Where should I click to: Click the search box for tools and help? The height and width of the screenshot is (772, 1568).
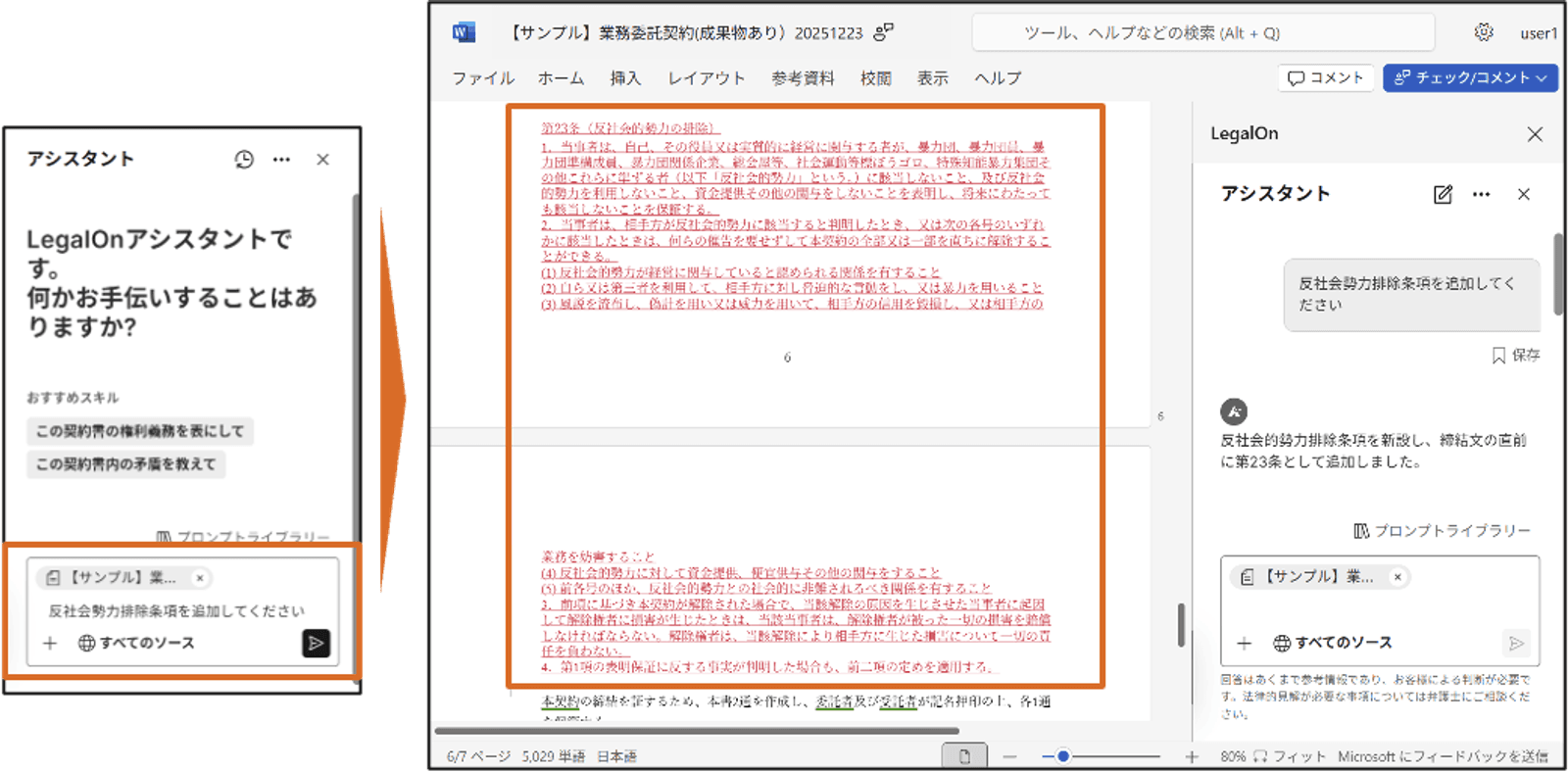pyautogui.click(x=1202, y=33)
